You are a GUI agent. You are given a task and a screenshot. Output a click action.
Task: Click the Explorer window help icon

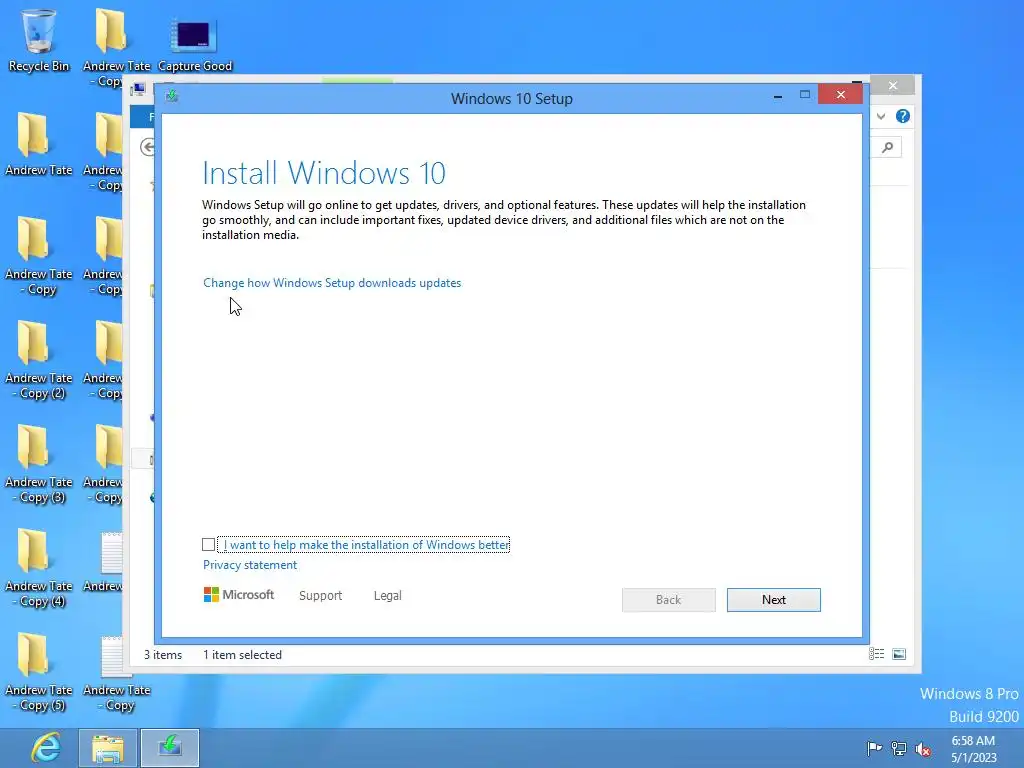pyautogui.click(x=903, y=116)
